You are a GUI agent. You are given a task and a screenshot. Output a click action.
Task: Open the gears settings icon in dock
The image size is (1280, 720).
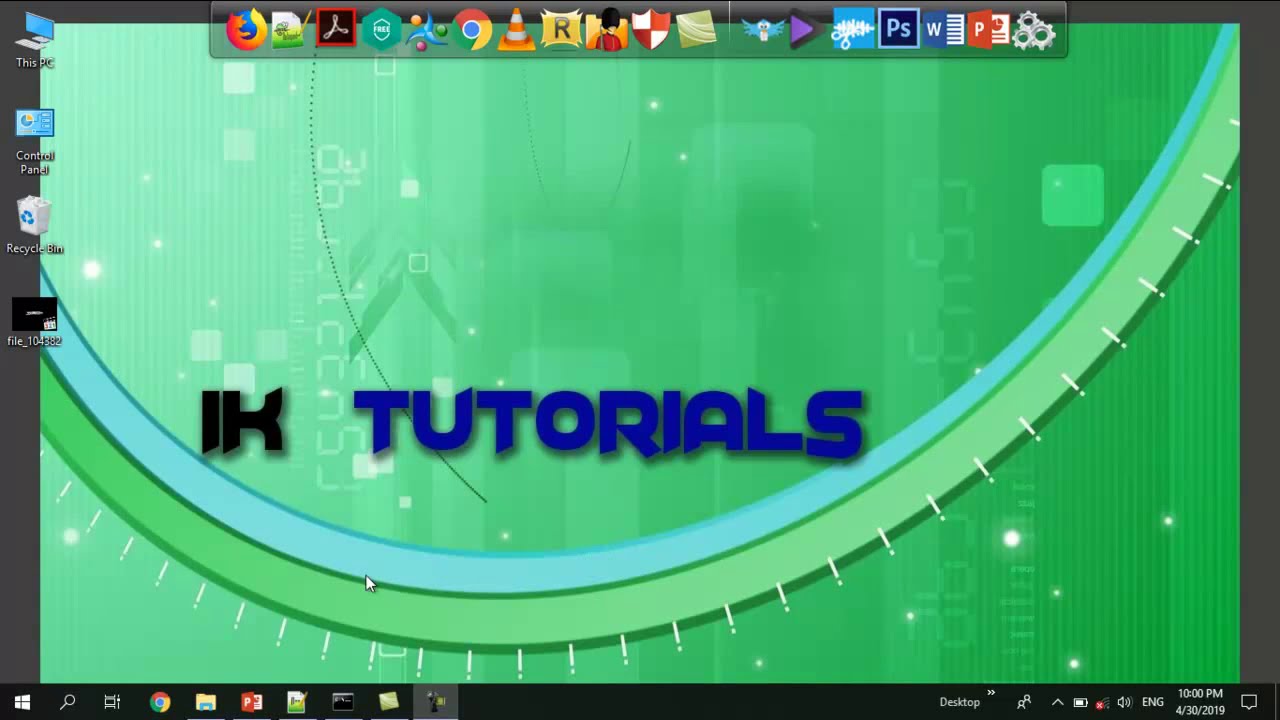pos(1033,30)
